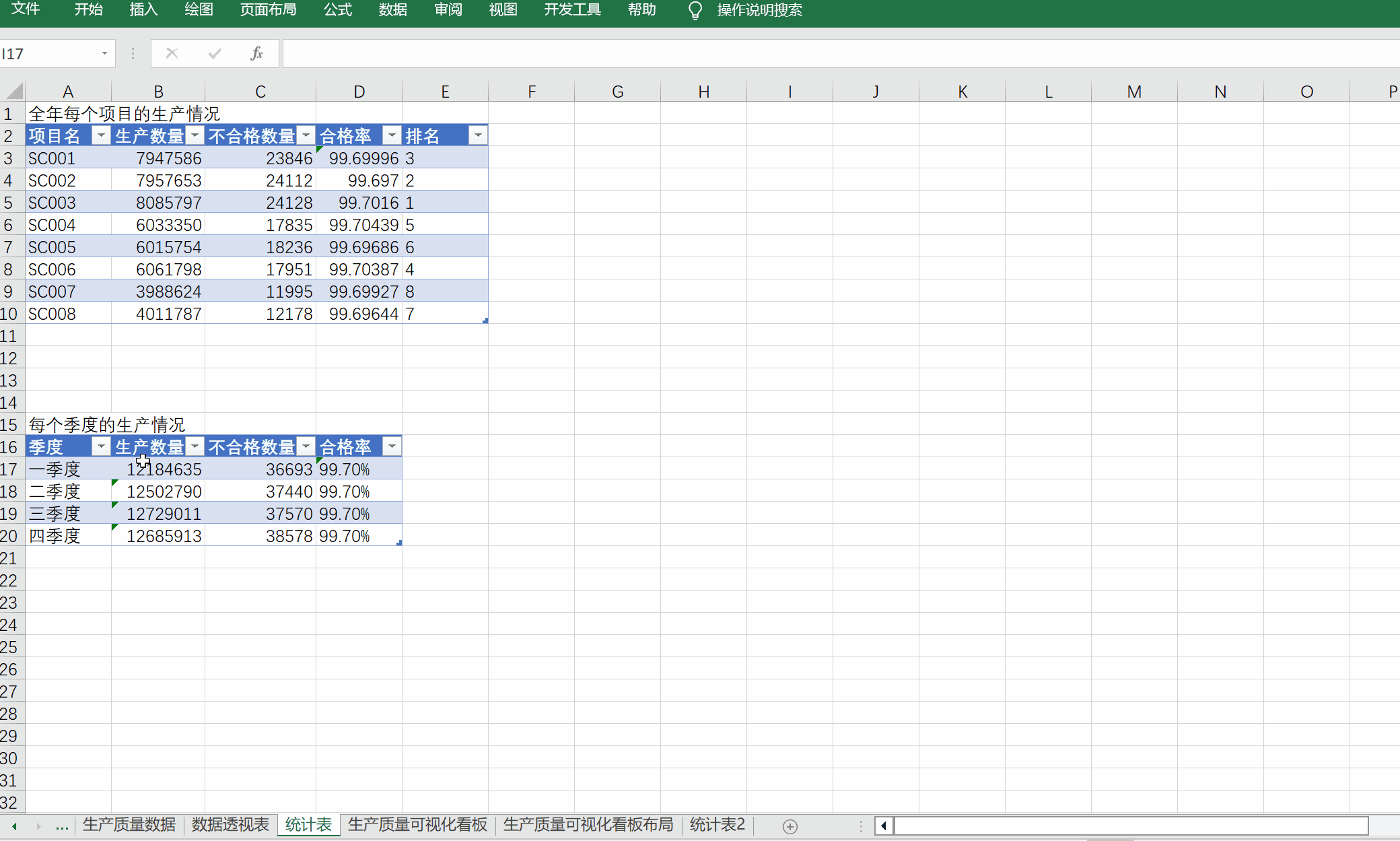Switch to the 数据透视表 sheet tab
1400x841 pixels.
click(230, 825)
